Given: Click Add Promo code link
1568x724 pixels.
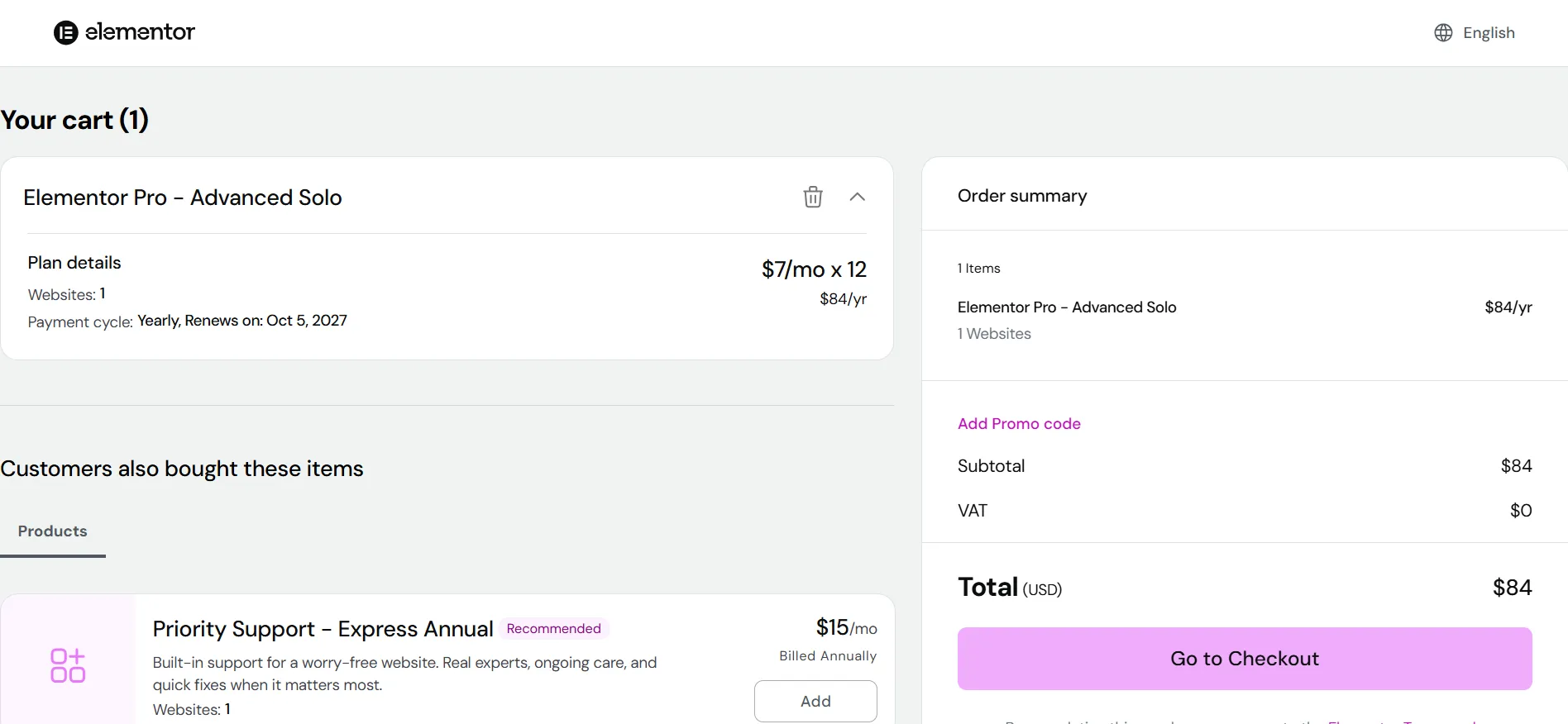Looking at the screenshot, I should (1019, 423).
